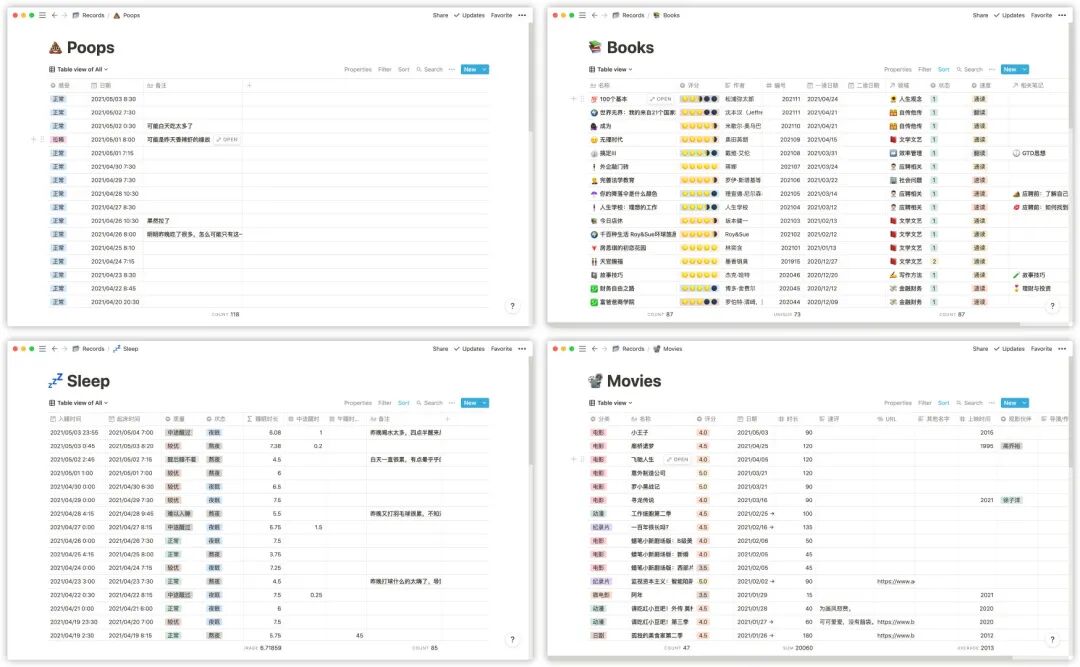This screenshot has height=667, width=1080.
Task: Click the poop emoji icon beside Poops title
Action: point(55,48)
